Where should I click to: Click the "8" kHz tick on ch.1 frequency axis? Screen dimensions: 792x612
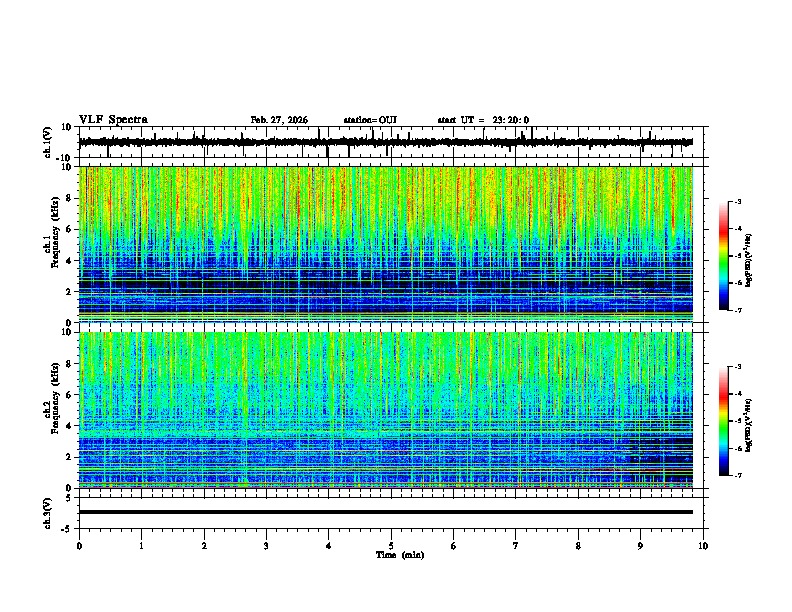pyautogui.click(x=69, y=198)
